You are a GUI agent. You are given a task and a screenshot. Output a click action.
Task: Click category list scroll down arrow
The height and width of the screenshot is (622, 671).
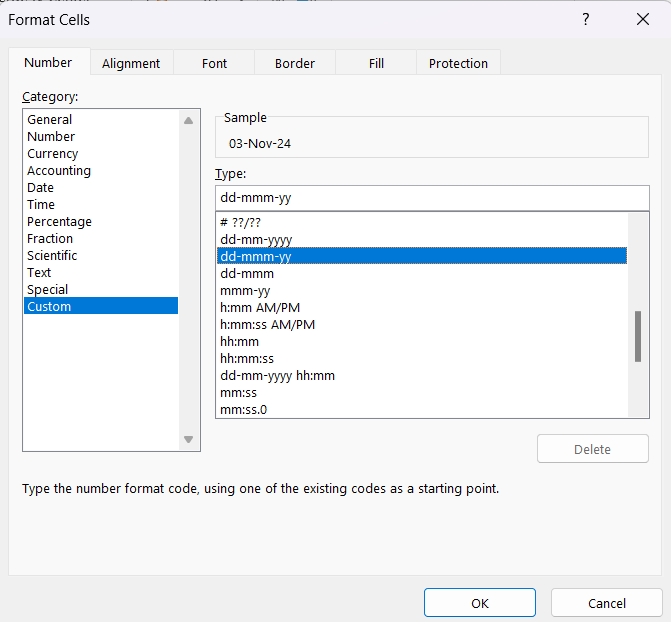[x=188, y=439]
